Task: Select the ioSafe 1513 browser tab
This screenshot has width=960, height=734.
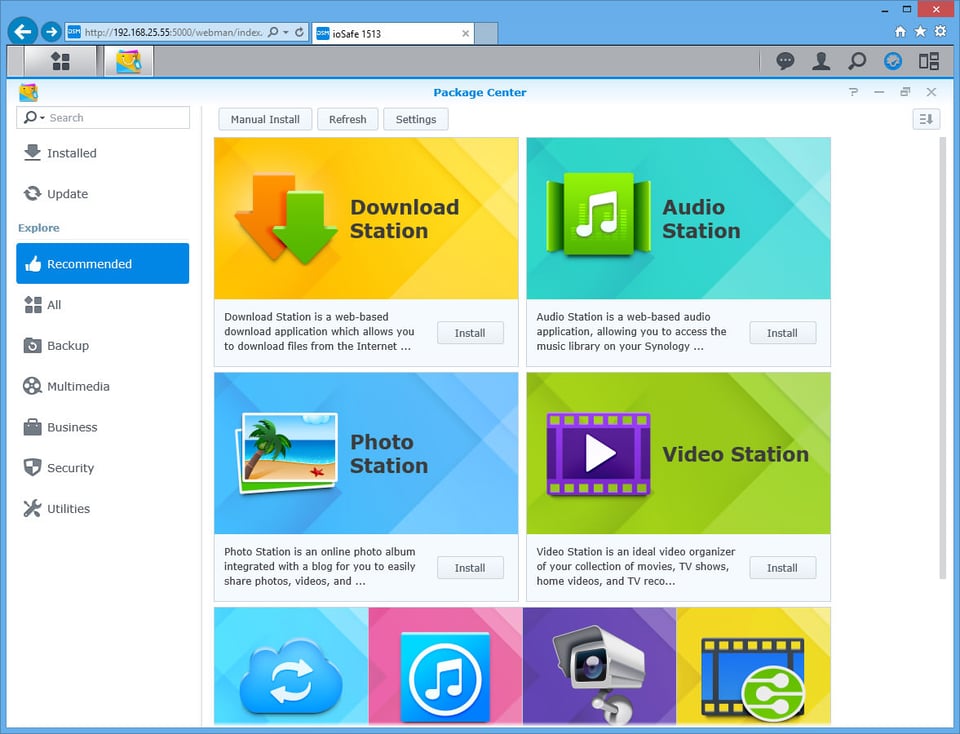Action: pyautogui.click(x=393, y=34)
